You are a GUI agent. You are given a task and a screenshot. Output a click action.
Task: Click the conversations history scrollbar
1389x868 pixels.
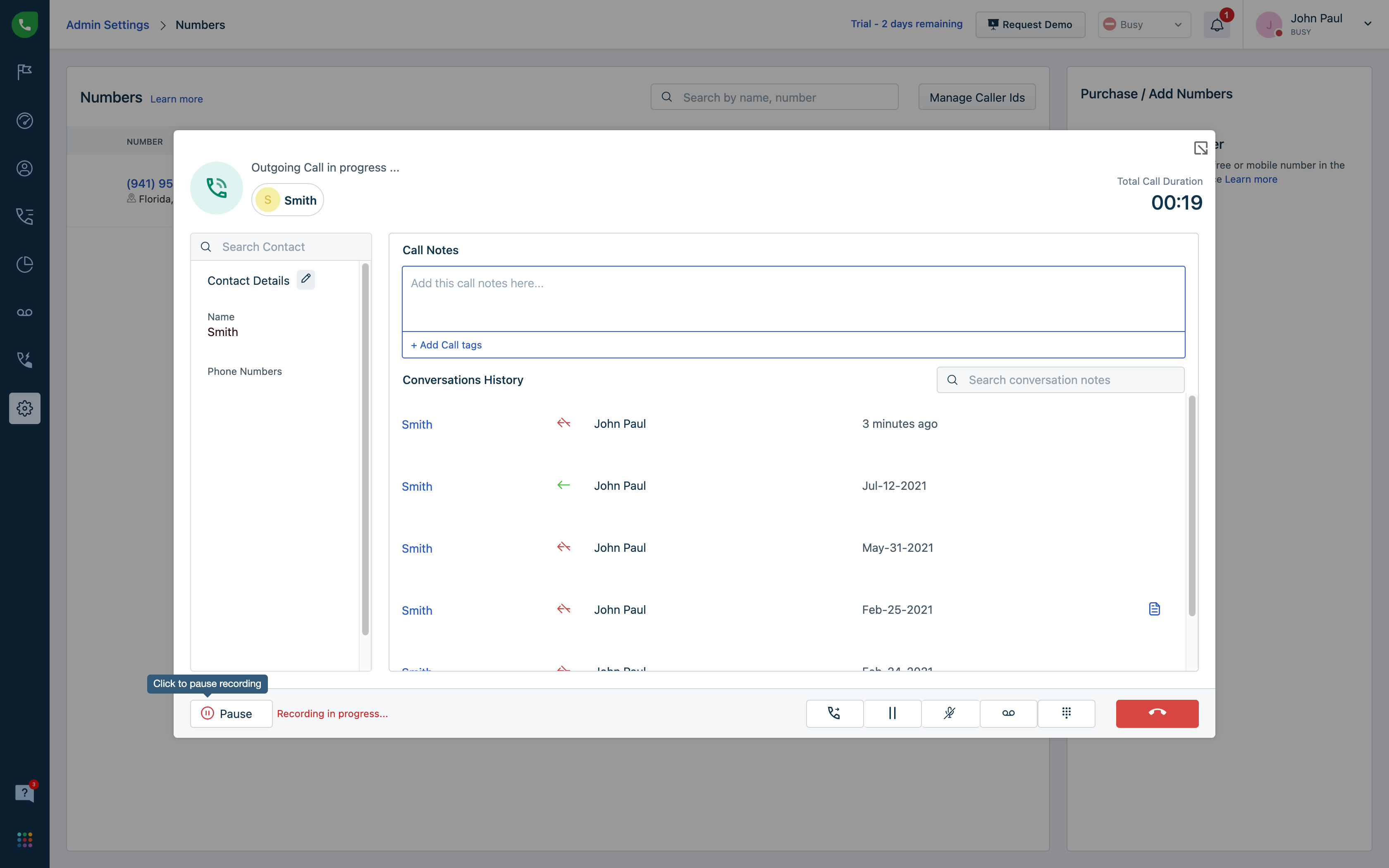point(1191,505)
